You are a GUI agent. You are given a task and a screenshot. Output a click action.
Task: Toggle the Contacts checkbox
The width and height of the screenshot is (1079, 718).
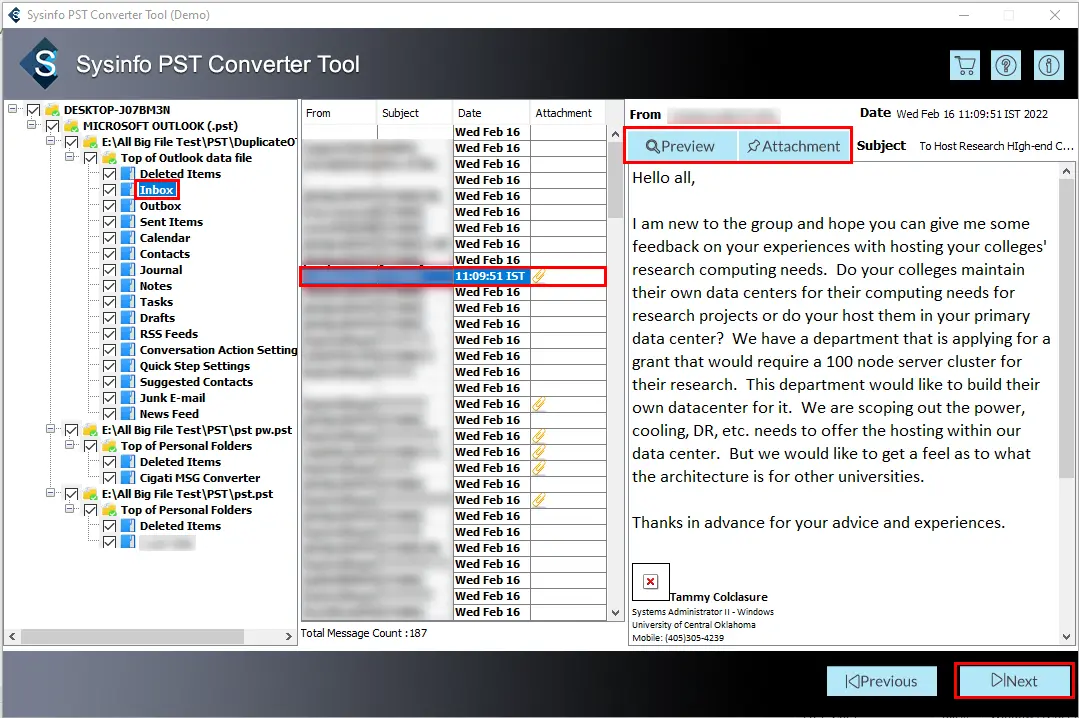[109, 254]
